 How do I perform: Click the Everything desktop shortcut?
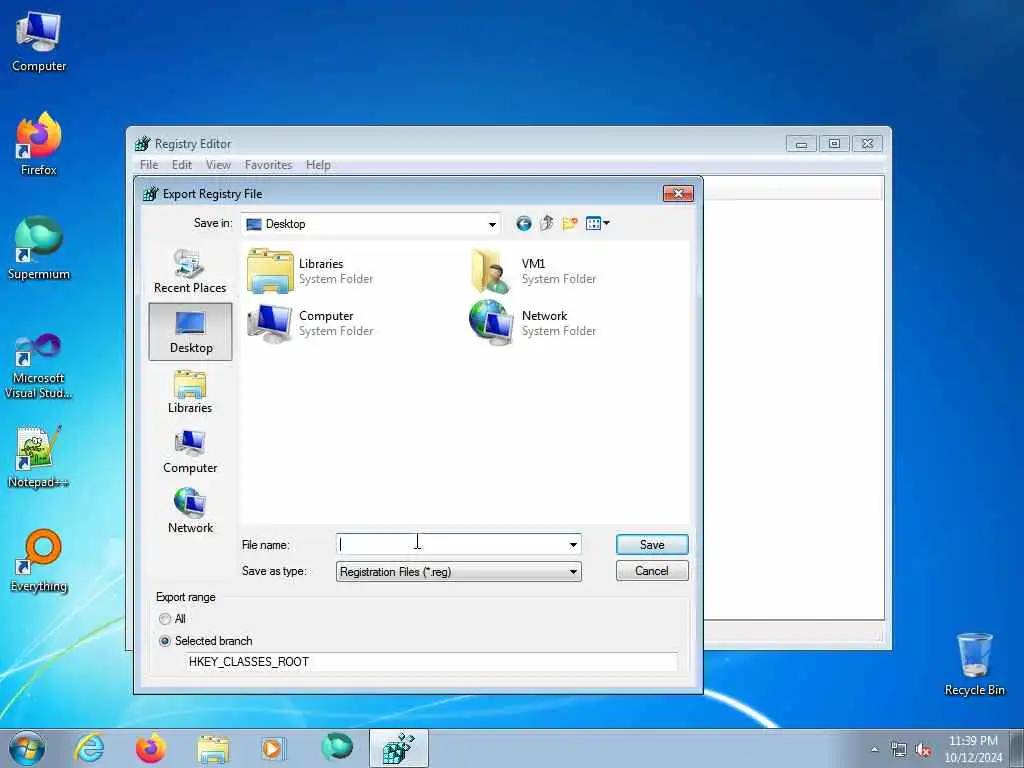point(39,561)
